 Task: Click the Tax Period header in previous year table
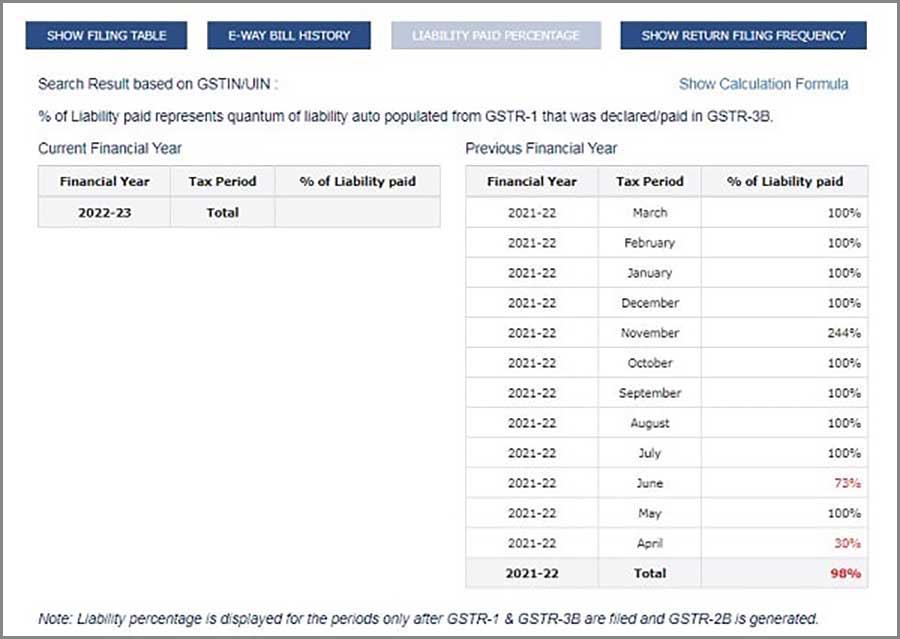(649, 181)
